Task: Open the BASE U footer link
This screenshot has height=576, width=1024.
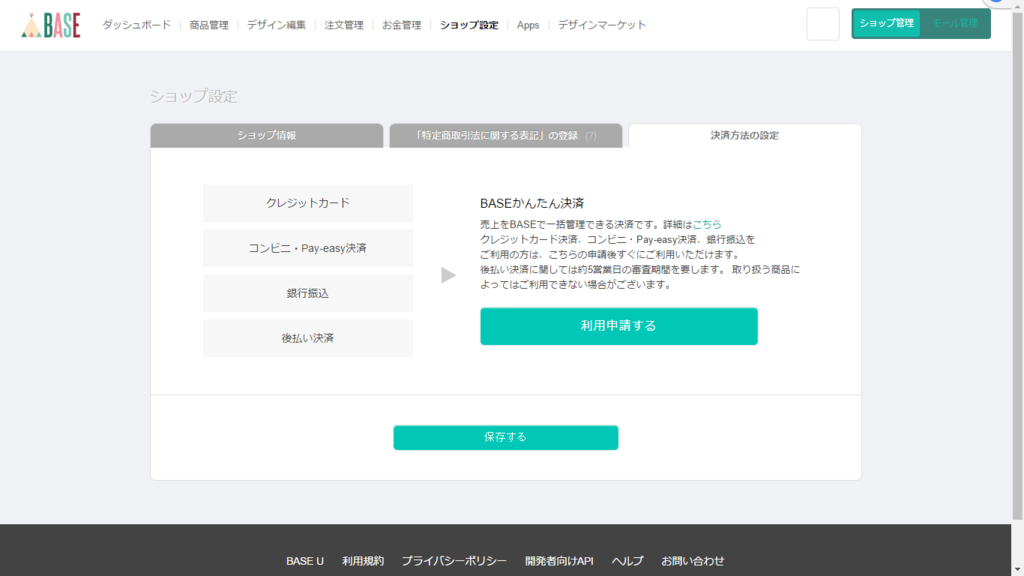Action: [x=304, y=561]
